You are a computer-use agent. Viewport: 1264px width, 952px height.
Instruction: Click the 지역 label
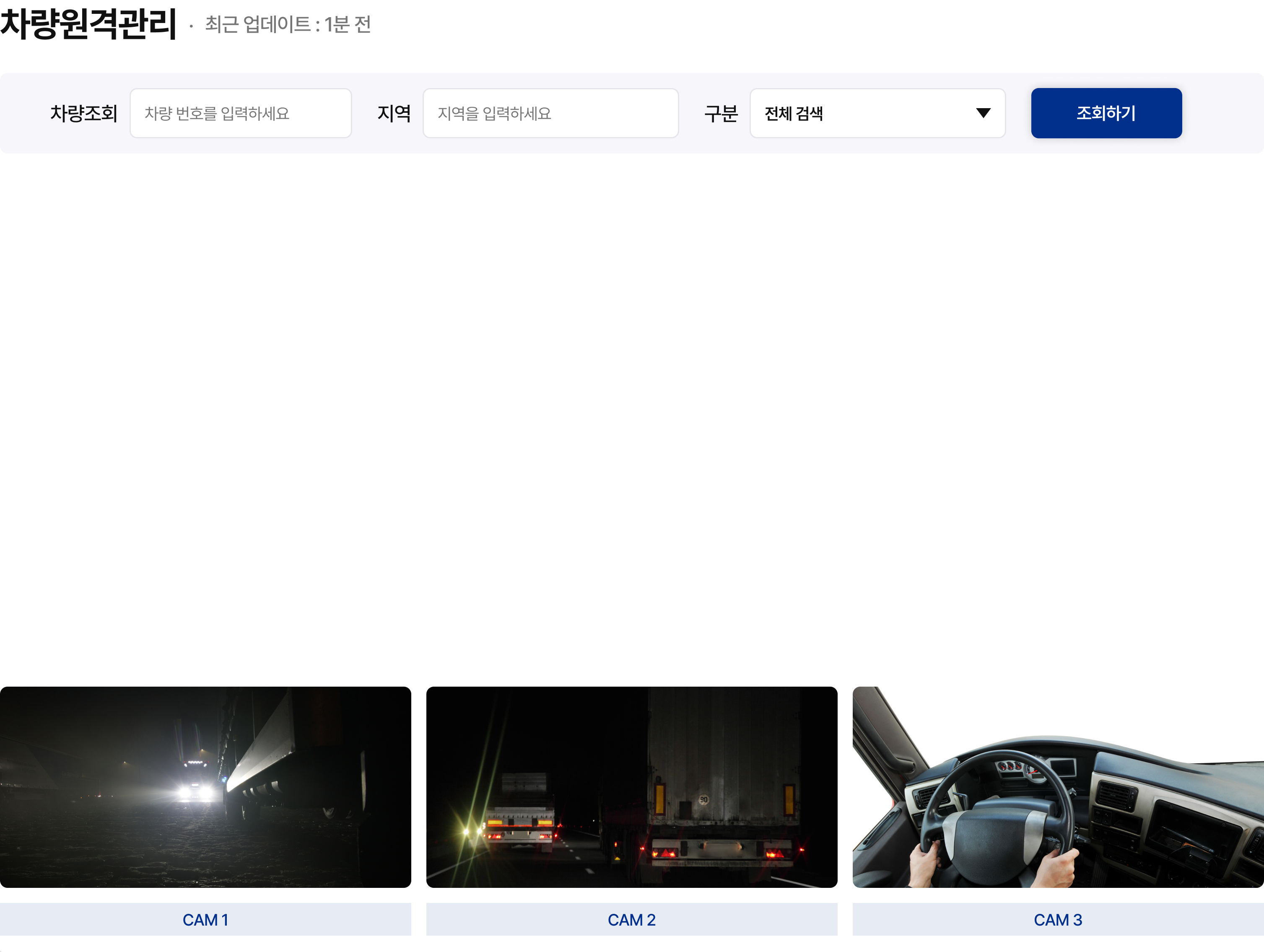coord(394,113)
